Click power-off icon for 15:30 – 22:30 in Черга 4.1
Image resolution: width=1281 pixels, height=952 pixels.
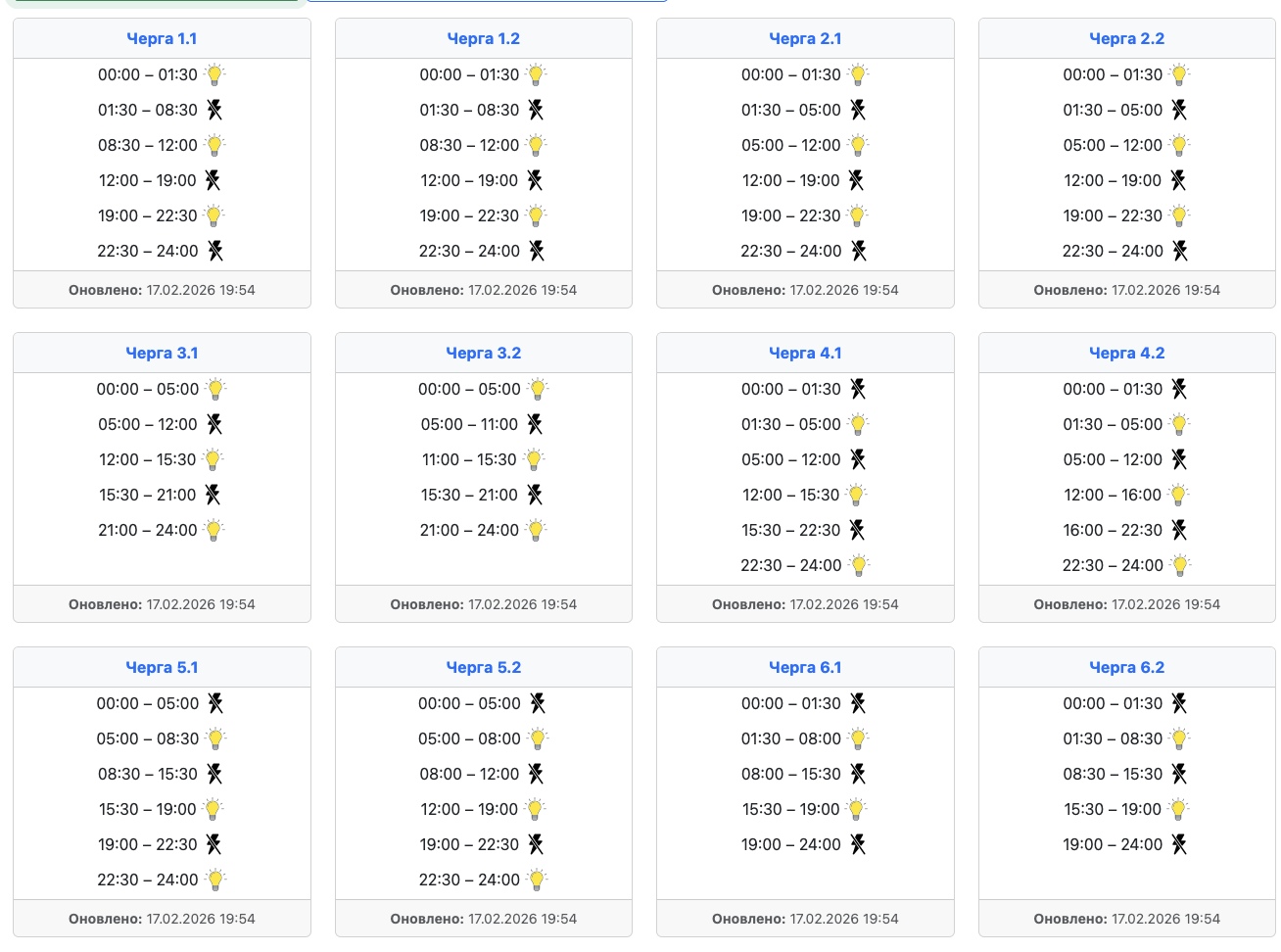click(857, 530)
